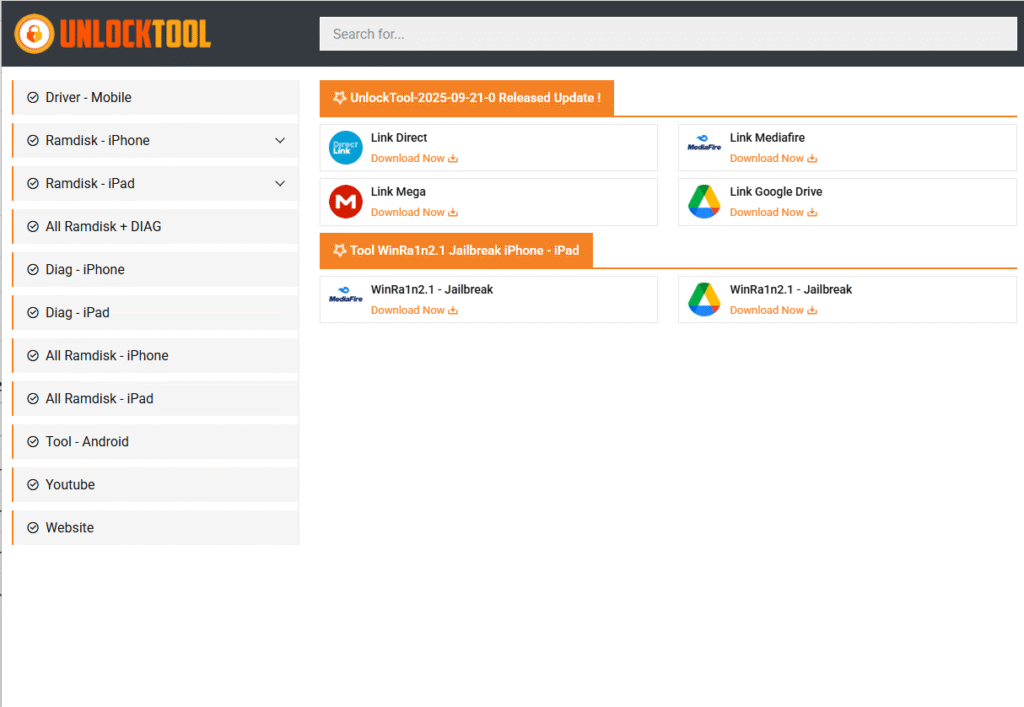Click Download Now under Link Direct
1024x707 pixels.
pyautogui.click(x=413, y=158)
